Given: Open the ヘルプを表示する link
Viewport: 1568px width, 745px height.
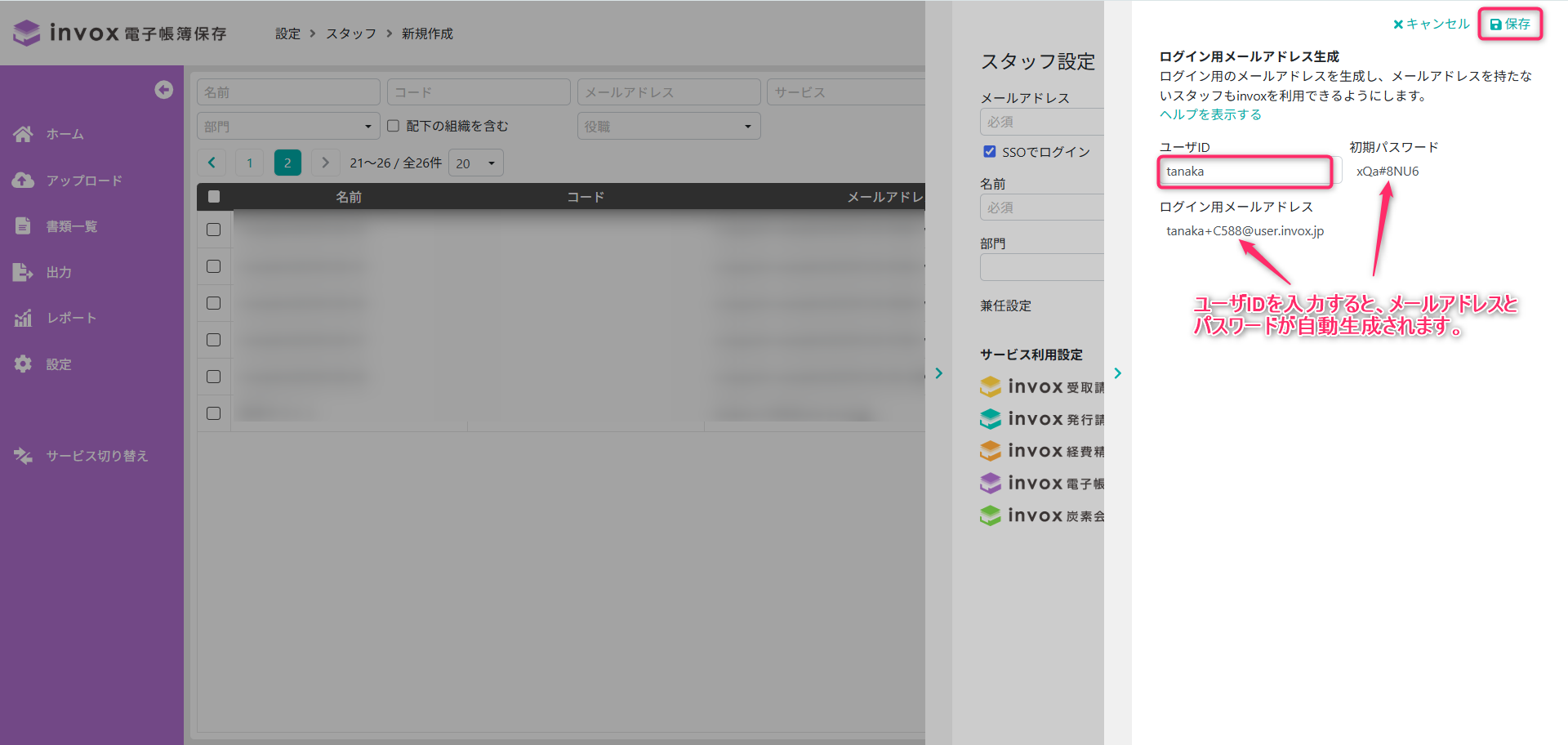Looking at the screenshot, I should 1210,114.
